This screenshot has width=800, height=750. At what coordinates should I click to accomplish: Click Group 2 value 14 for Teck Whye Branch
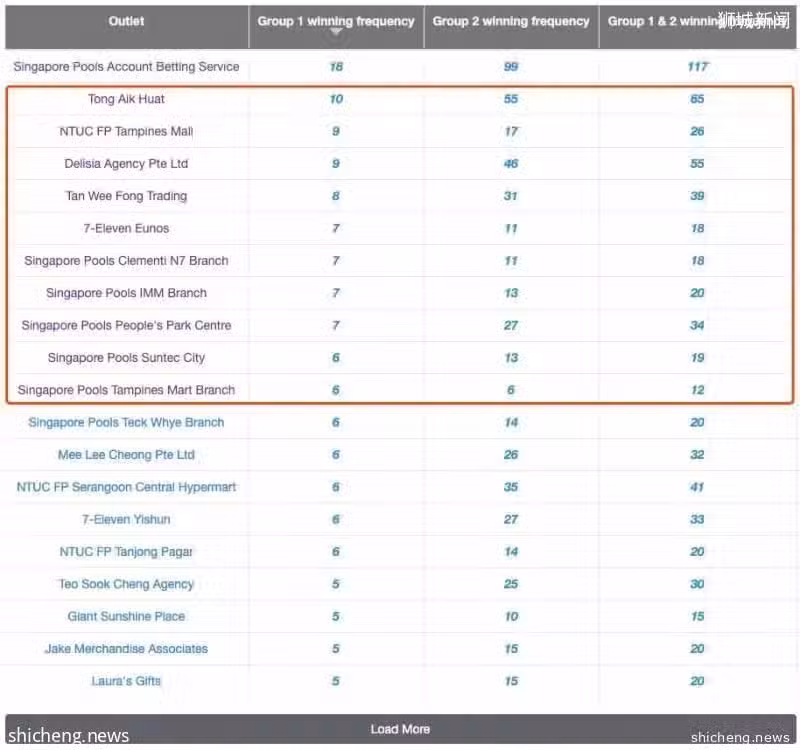(511, 422)
